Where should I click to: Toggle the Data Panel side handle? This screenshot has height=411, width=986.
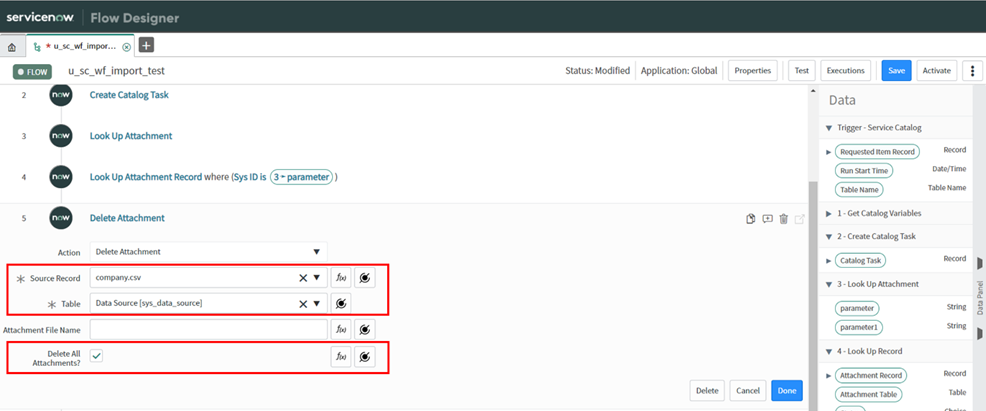[x=980, y=298]
